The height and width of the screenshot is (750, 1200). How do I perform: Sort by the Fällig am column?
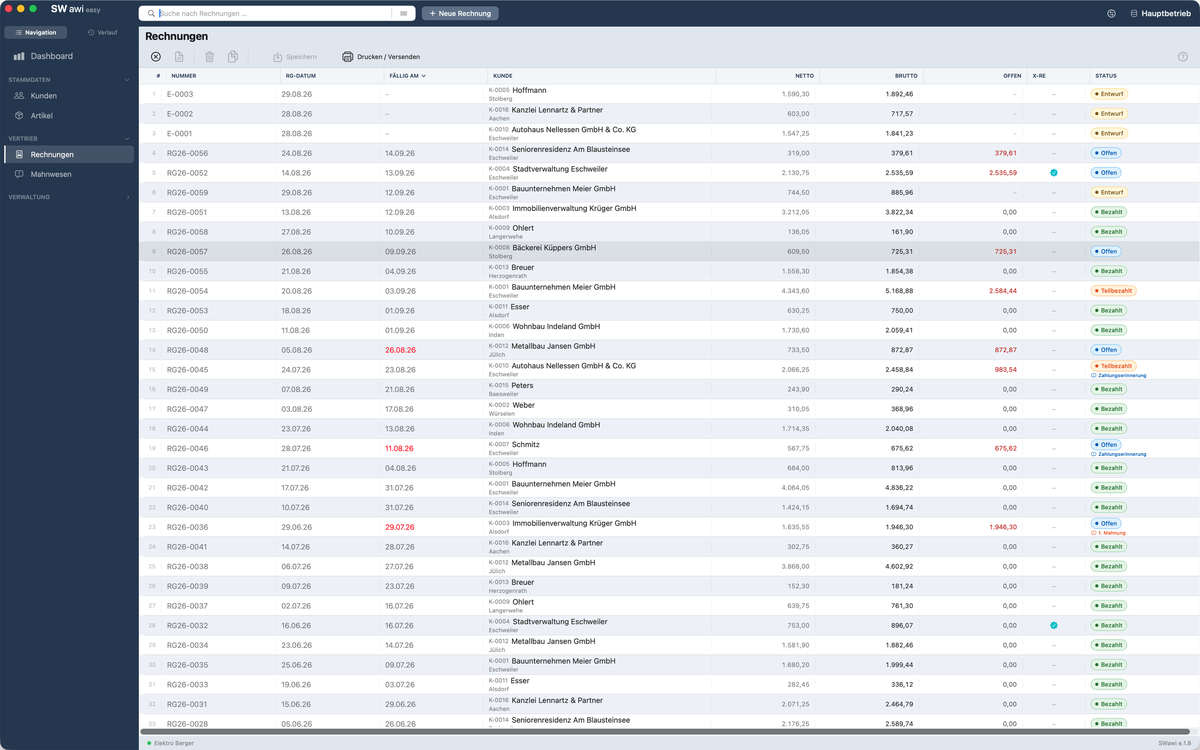coord(407,76)
